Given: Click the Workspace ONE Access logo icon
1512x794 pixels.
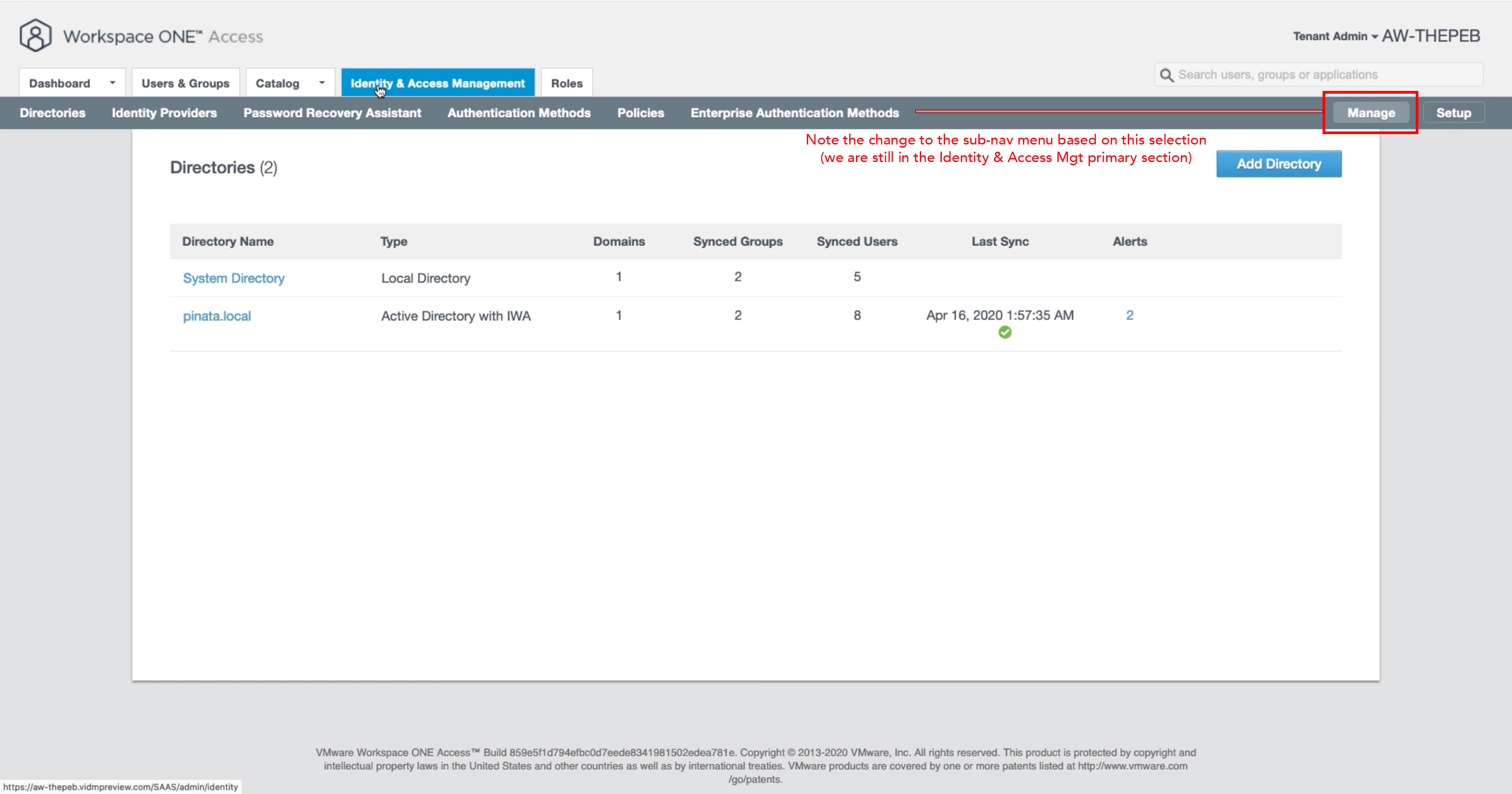Looking at the screenshot, I should [35, 36].
